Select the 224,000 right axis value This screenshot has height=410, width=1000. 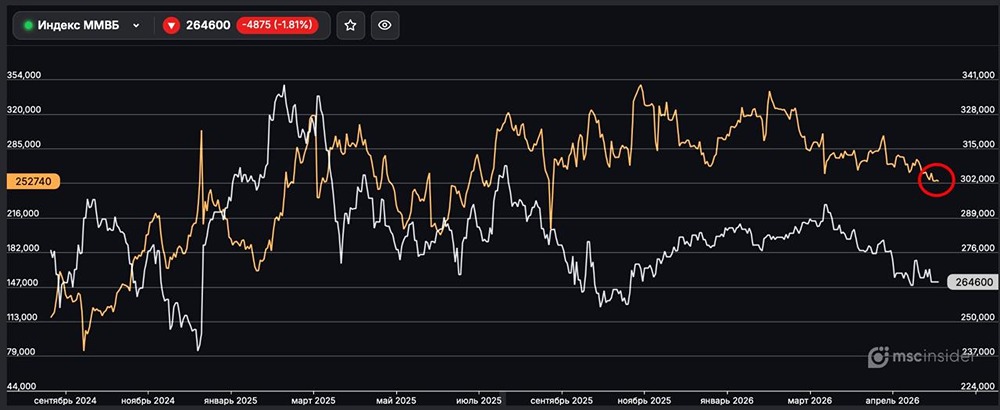978,387
